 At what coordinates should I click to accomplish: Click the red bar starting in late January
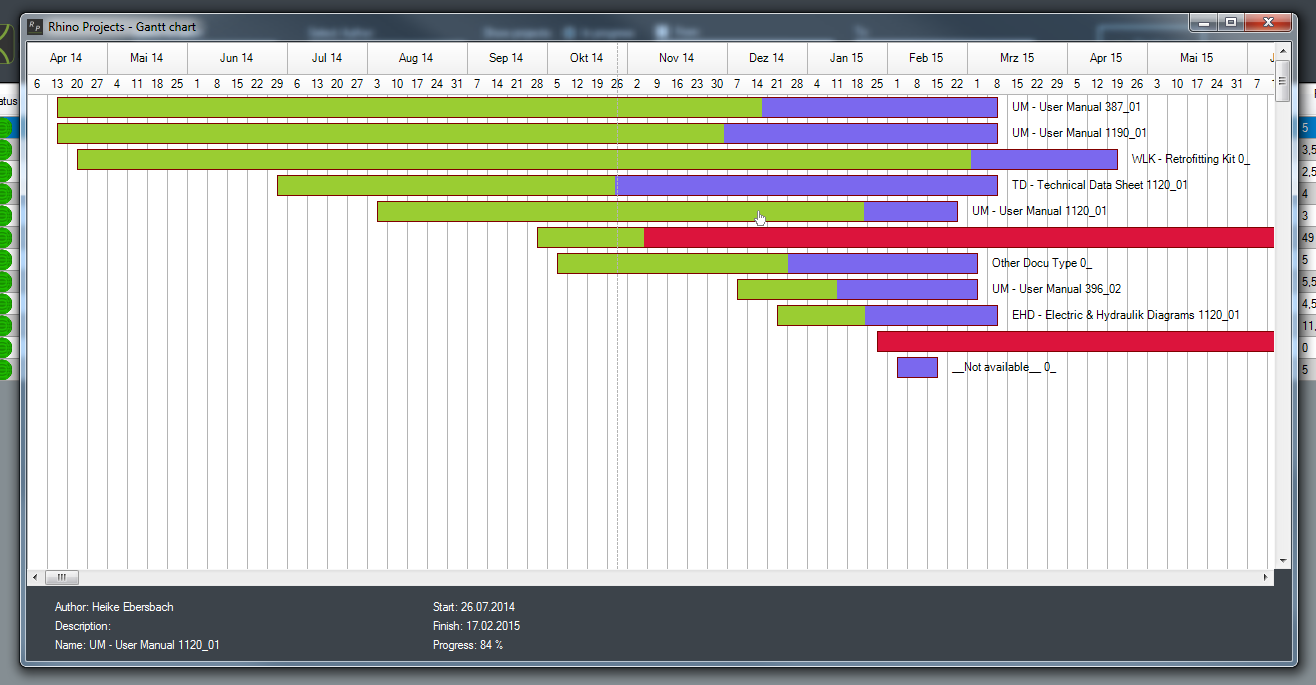(x=1074, y=341)
